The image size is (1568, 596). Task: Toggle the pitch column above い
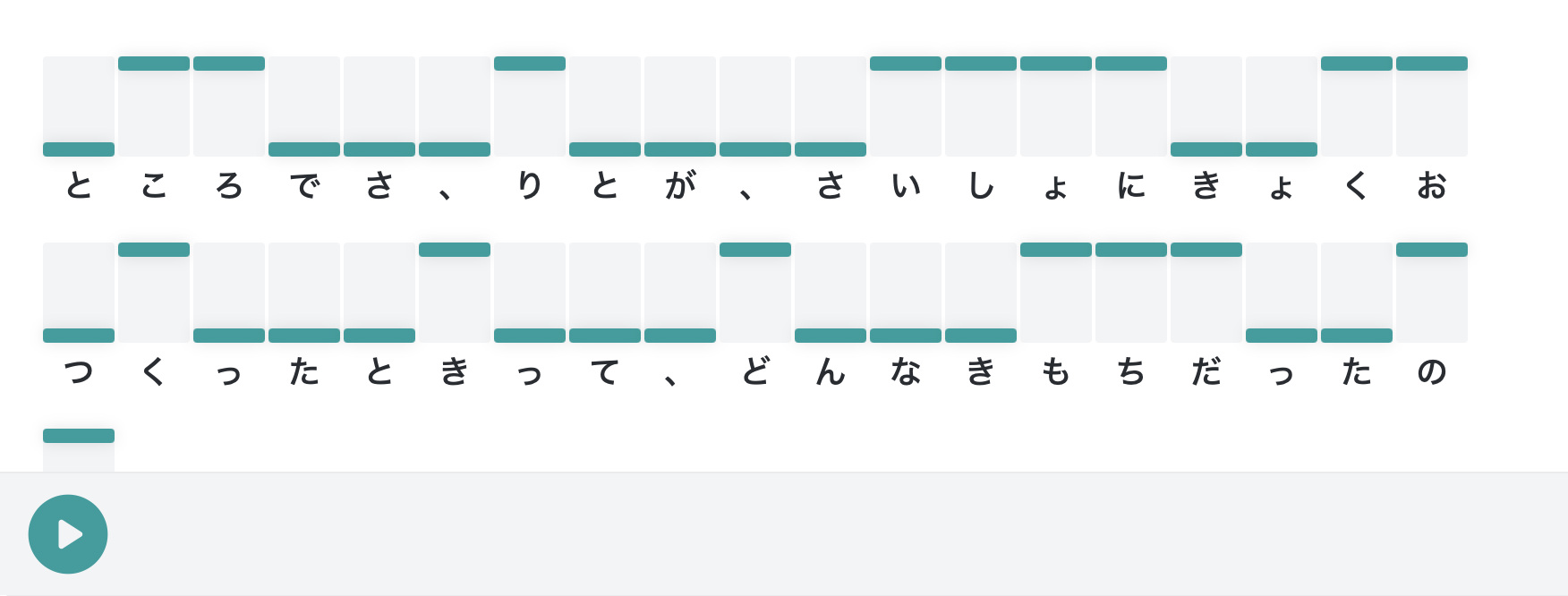(x=906, y=106)
